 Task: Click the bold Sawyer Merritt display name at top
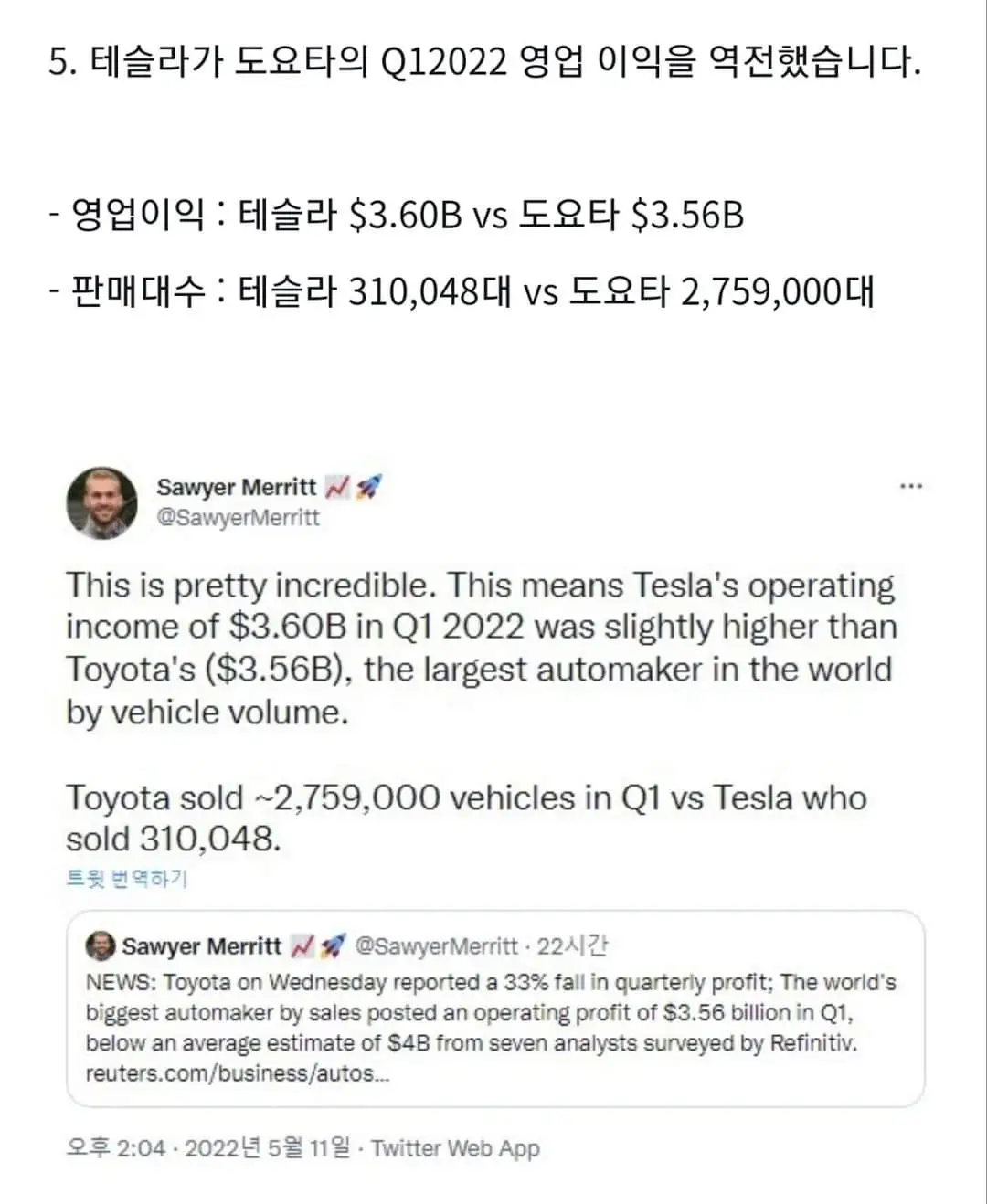tap(237, 488)
